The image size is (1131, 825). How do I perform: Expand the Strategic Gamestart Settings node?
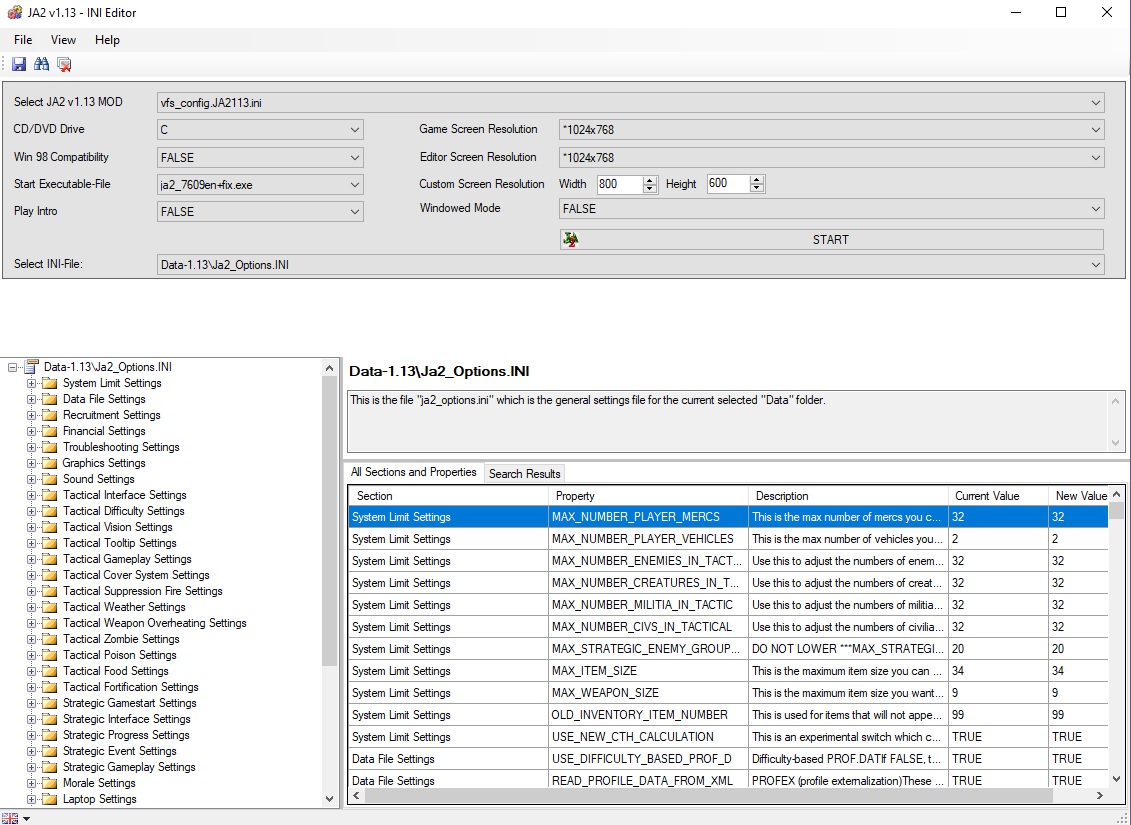tap(31, 703)
